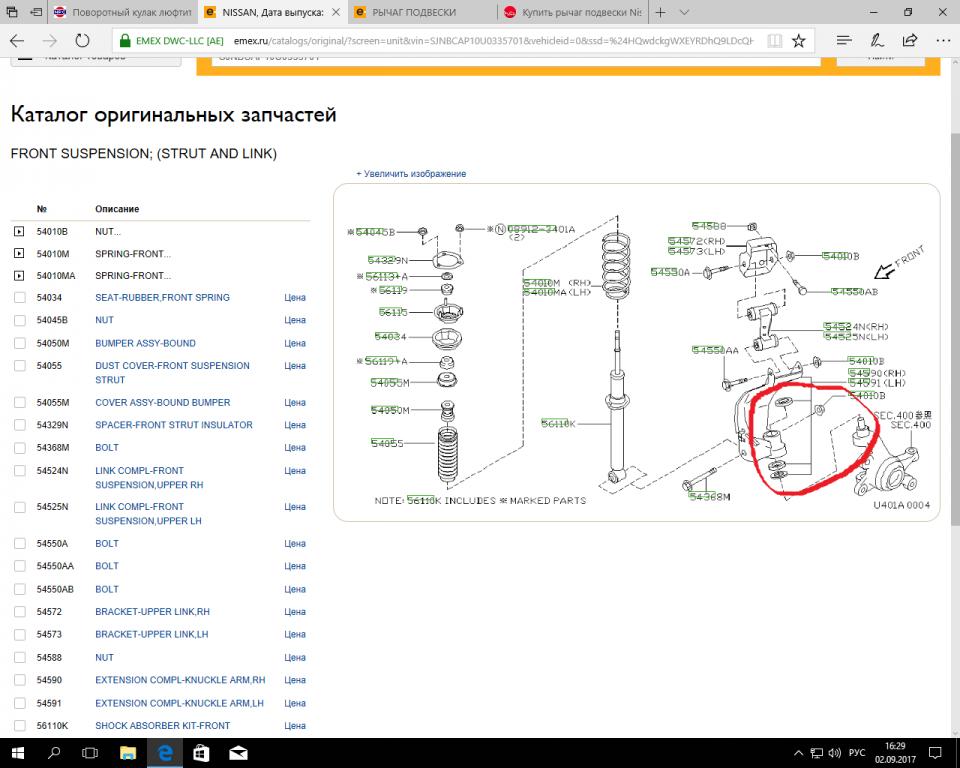This screenshot has height=768, width=960.
Task: Open the Share pane in Edge
Action: tap(910, 41)
